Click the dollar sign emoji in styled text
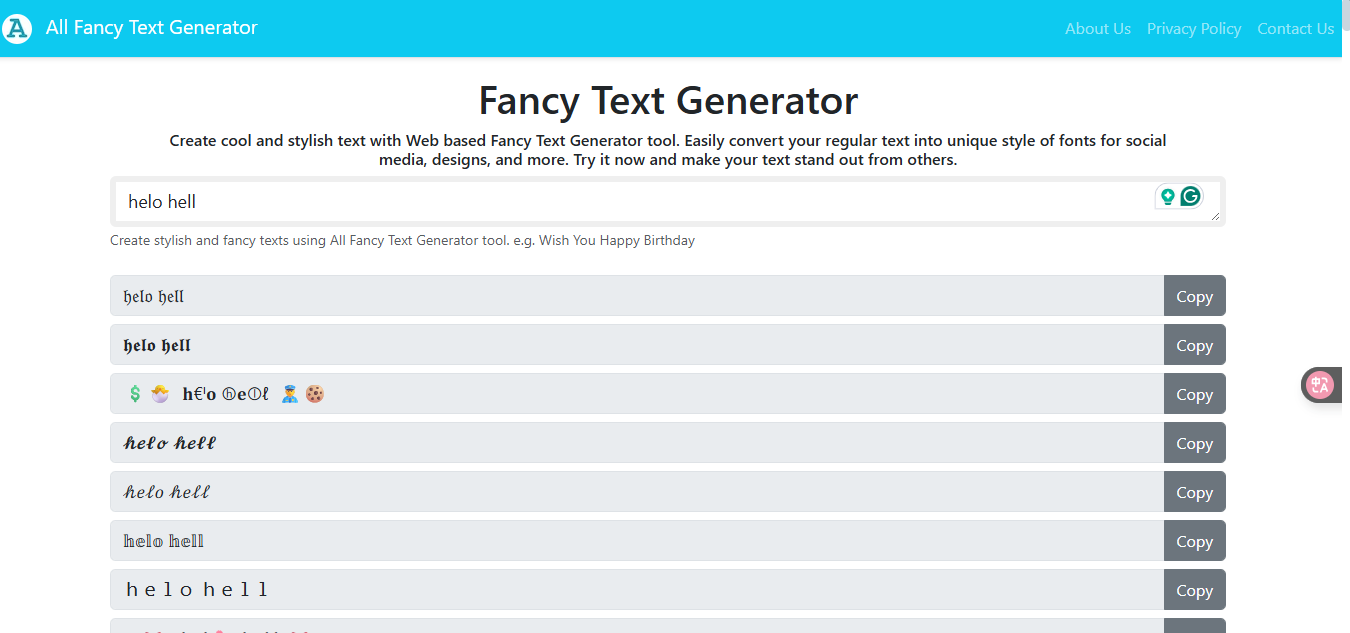This screenshot has width=1350, height=633. click(x=136, y=393)
